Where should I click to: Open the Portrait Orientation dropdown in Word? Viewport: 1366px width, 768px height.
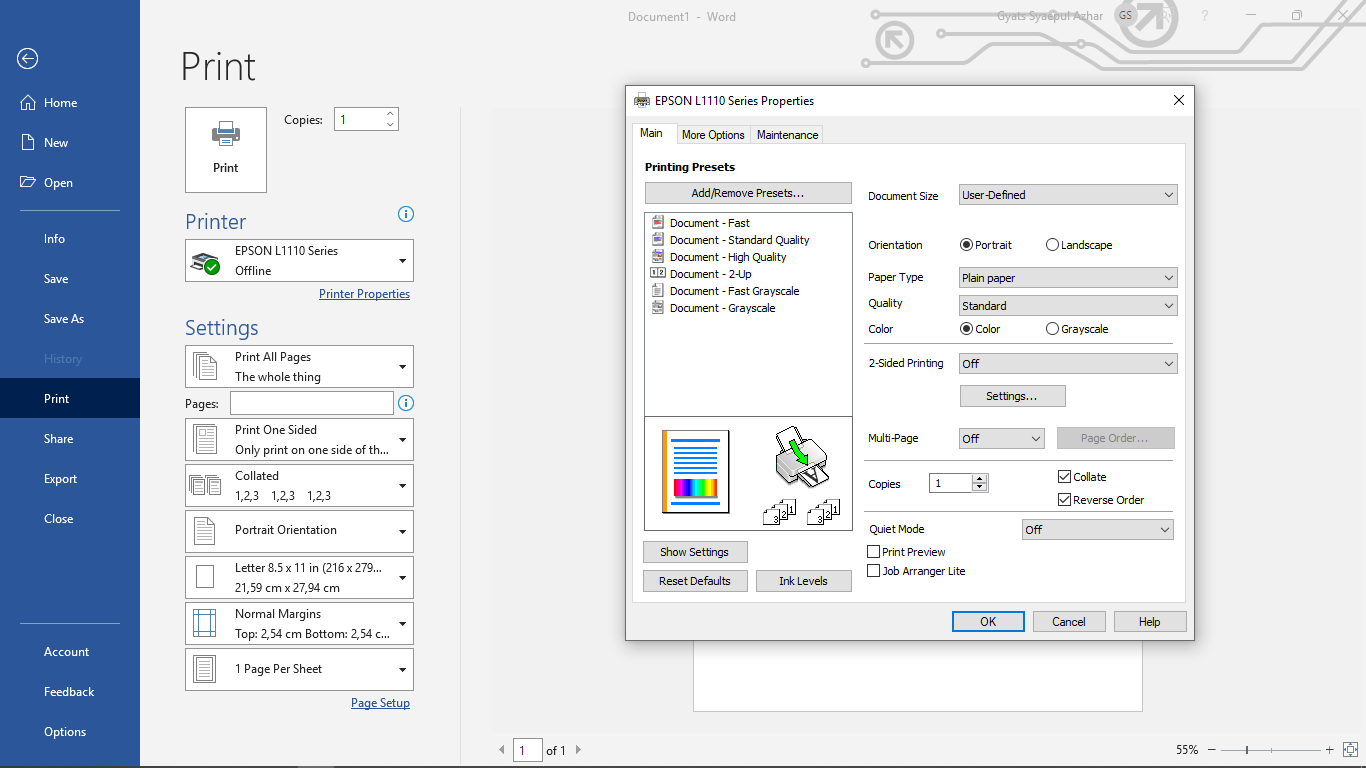coord(299,531)
